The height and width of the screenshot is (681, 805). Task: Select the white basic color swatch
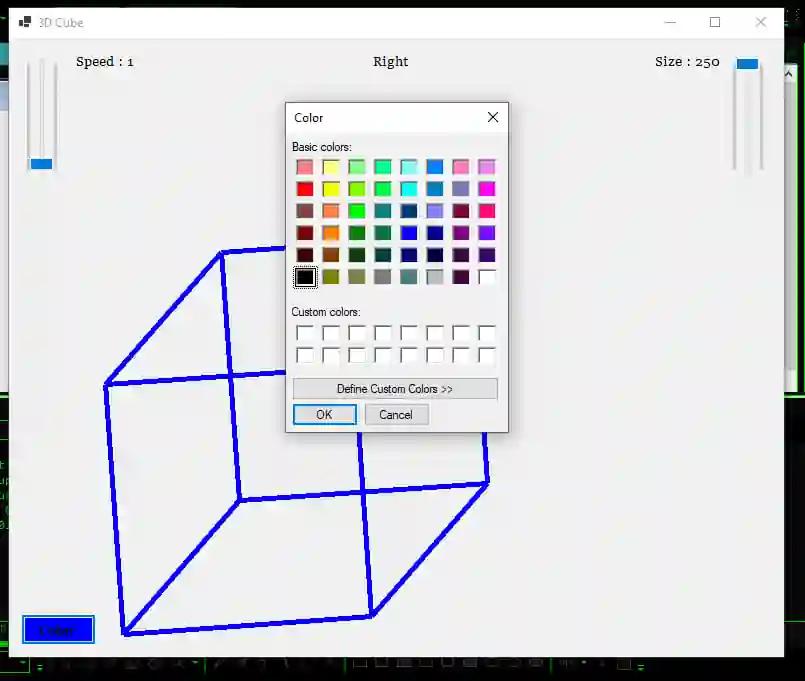click(x=487, y=277)
